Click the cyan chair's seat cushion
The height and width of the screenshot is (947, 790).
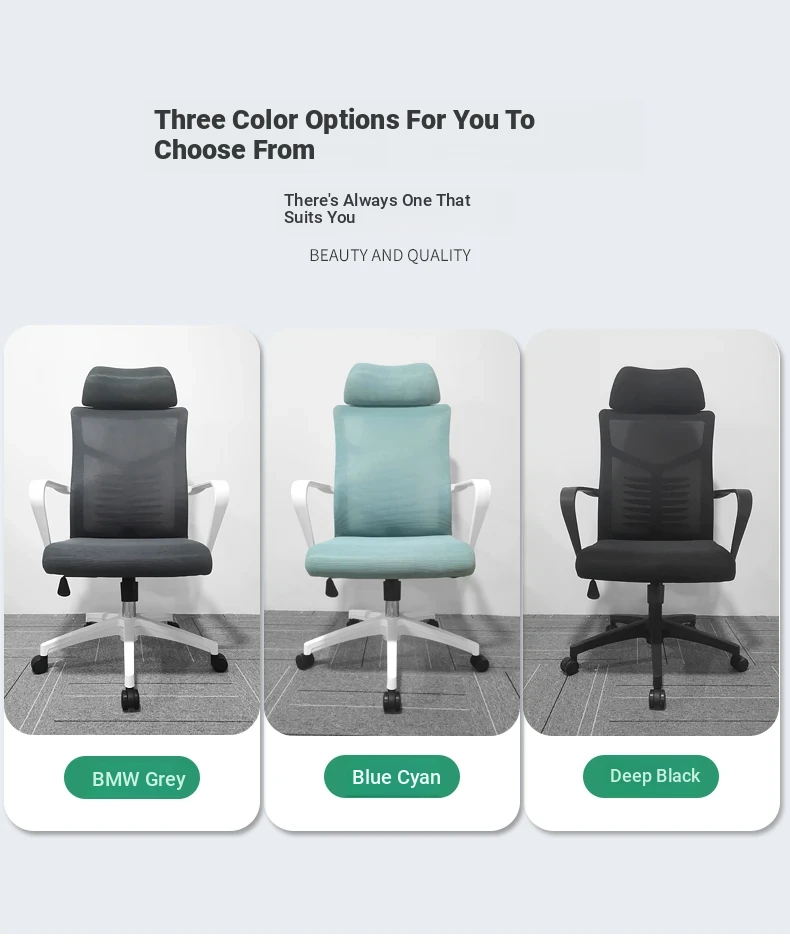tap(389, 556)
